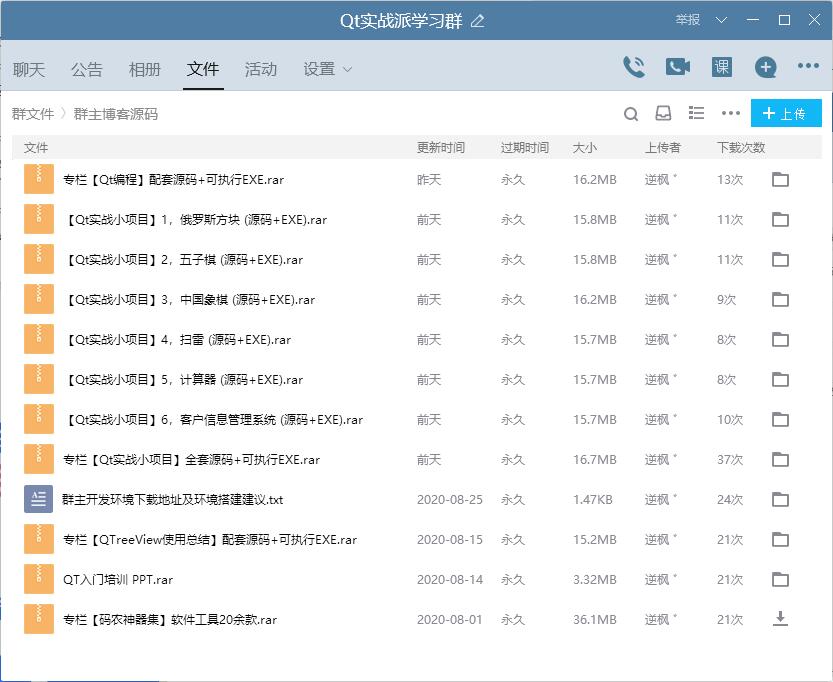Select file 6, 客户信息管理系统 (源码+EXE).rar
Viewport: 833px width, 682px height.
212,420
